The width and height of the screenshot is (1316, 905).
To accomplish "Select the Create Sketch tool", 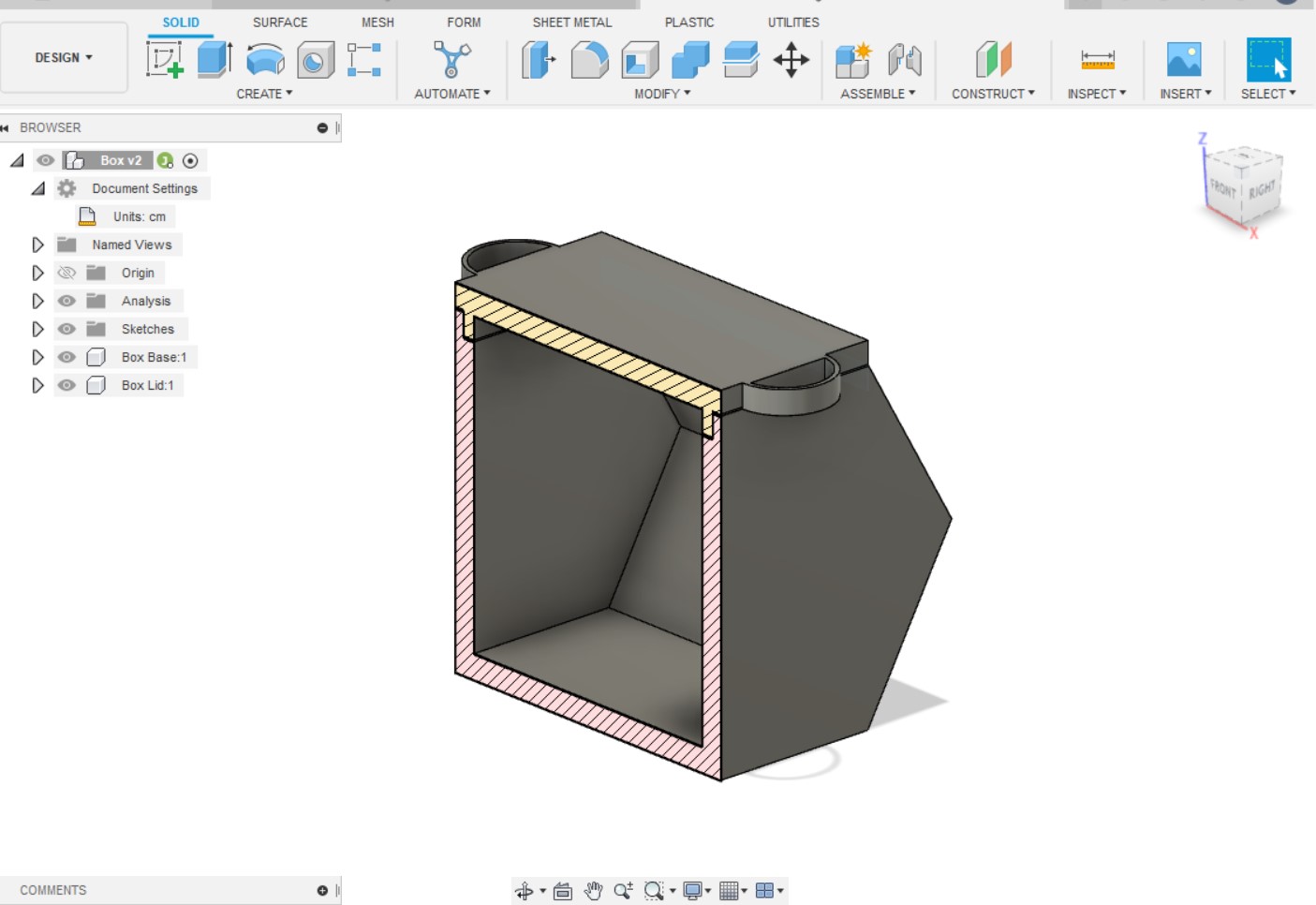I will pos(165,59).
